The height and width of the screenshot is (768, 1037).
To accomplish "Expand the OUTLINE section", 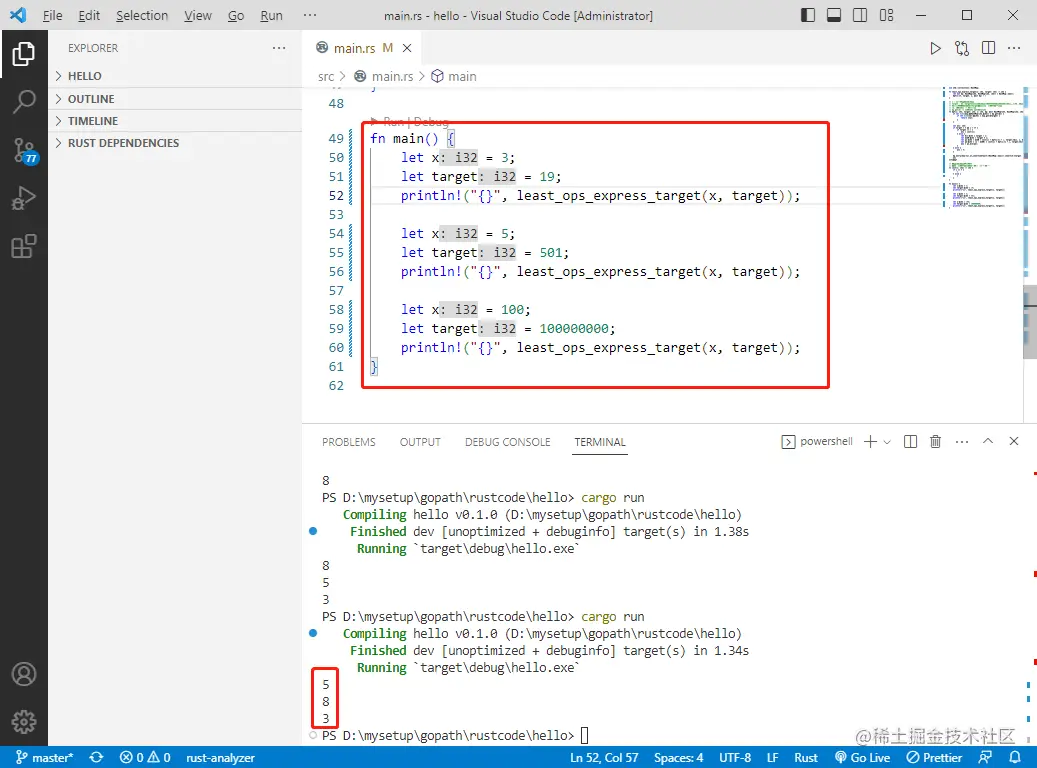I will pyautogui.click(x=175, y=99).
